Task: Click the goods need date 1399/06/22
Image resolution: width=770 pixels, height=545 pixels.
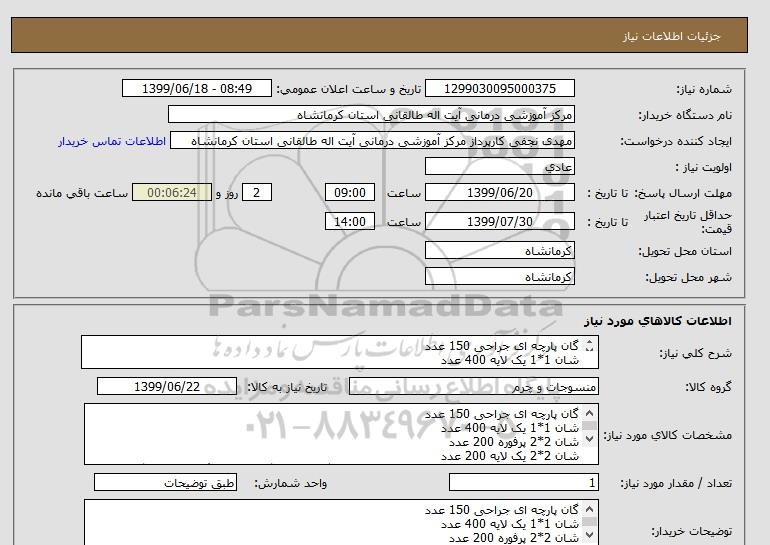Action: point(167,386)
